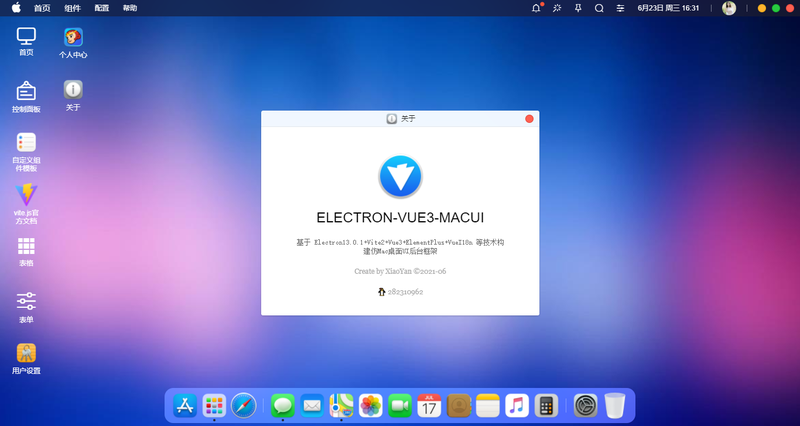Open Launchpad in the dock
The height and width of the screenshot is (426, 800).
214,406
